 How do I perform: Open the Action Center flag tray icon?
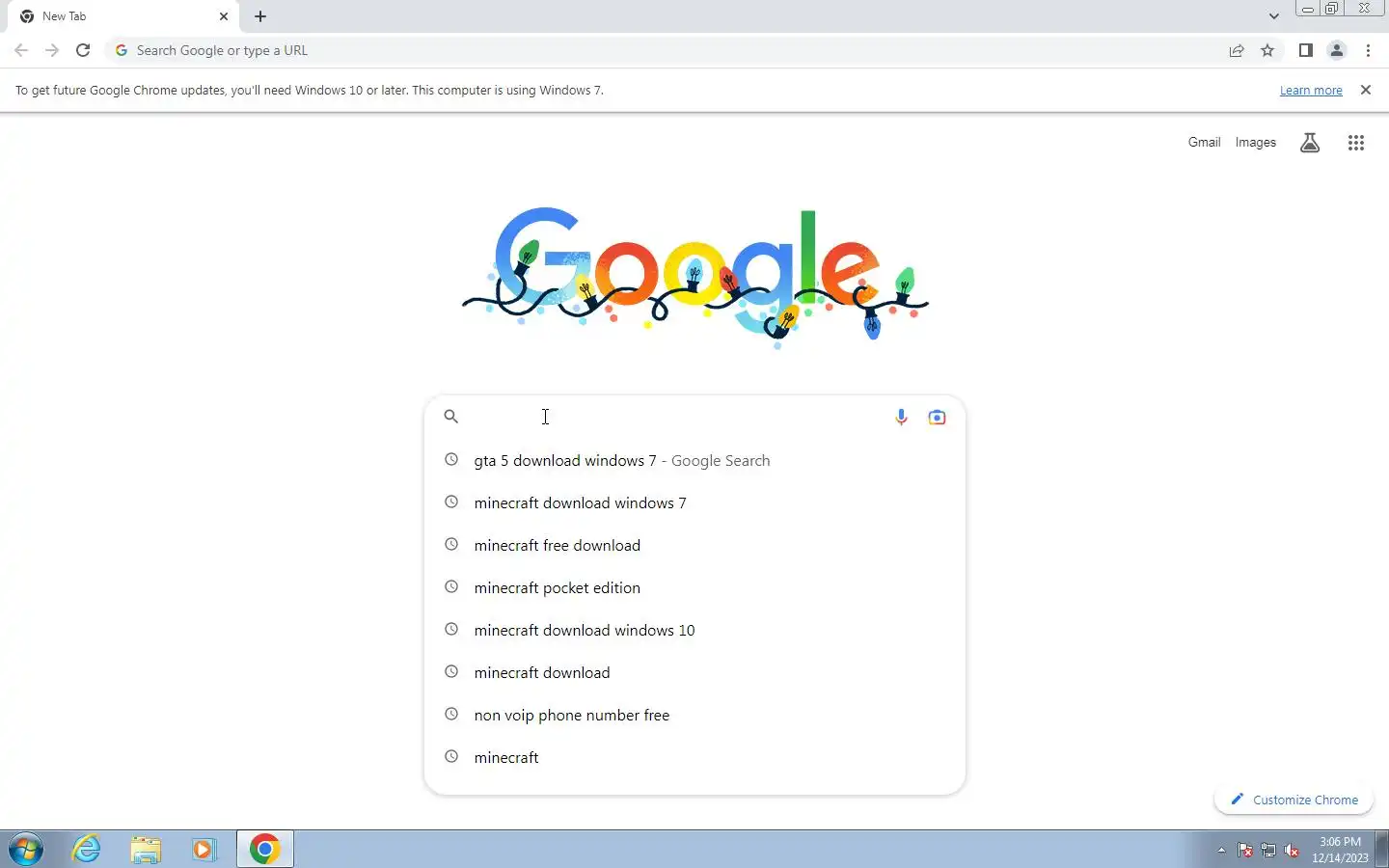pos(1245,850)
